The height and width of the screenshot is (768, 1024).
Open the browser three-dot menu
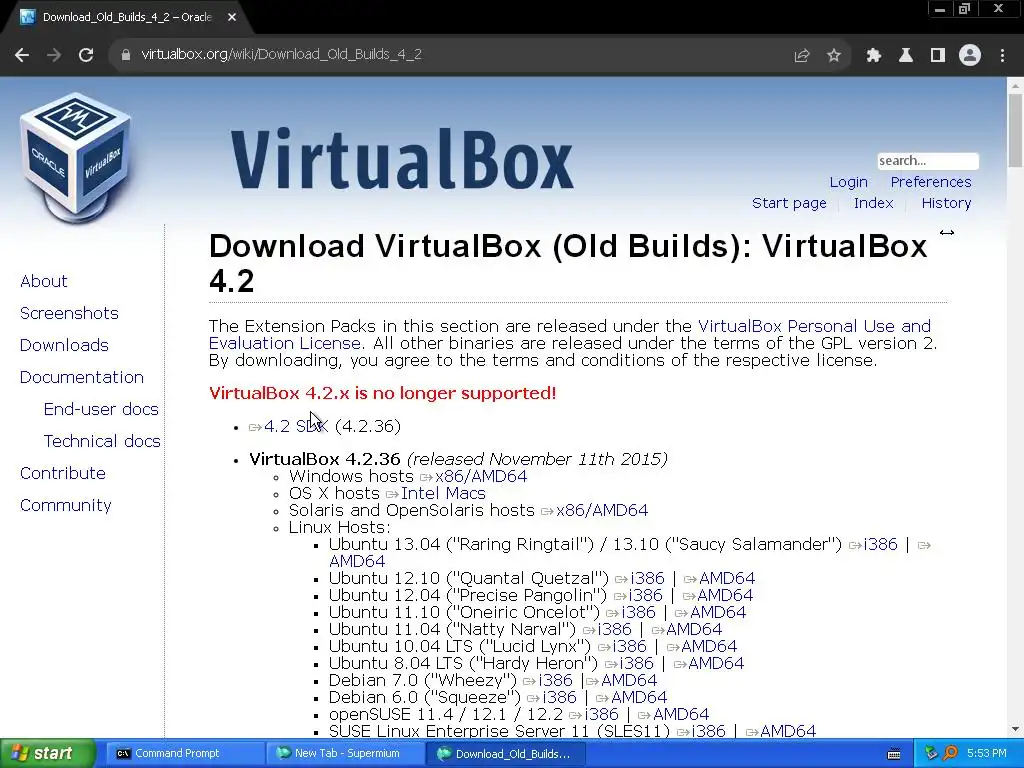click(x=1002, y=56)
